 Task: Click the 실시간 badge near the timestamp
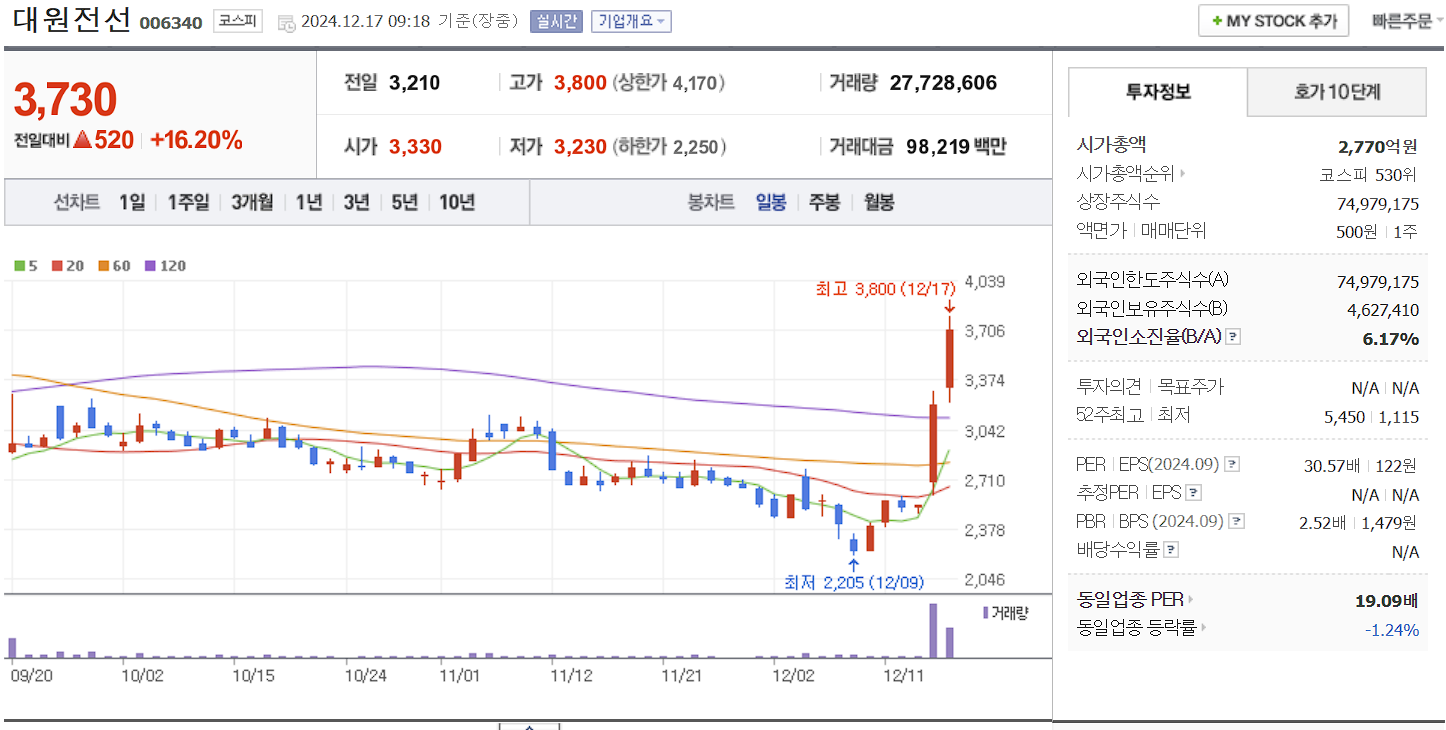[x=556, y=21]
